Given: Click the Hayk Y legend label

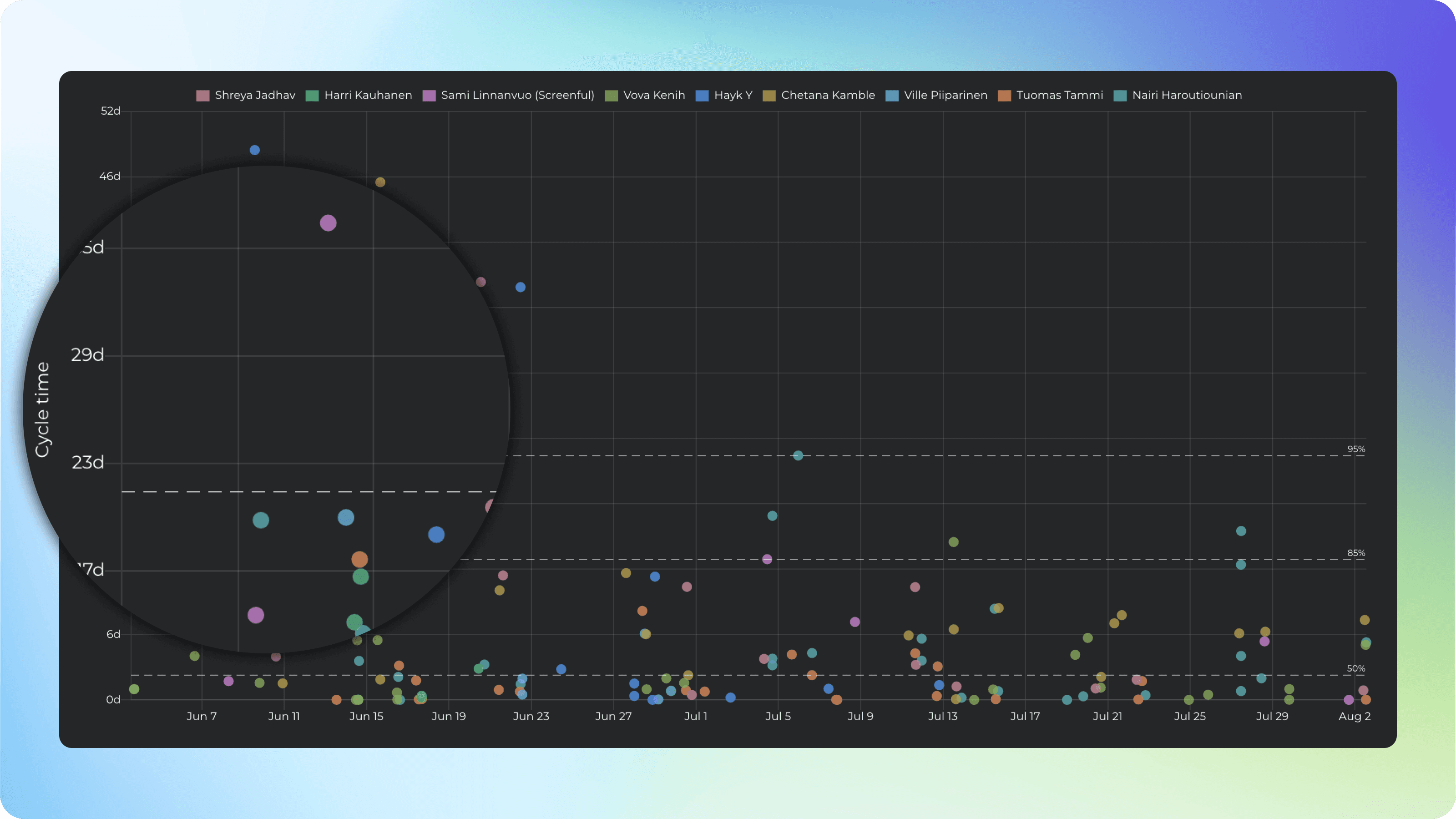Looking at the screenshot, I should click(733, 96).
